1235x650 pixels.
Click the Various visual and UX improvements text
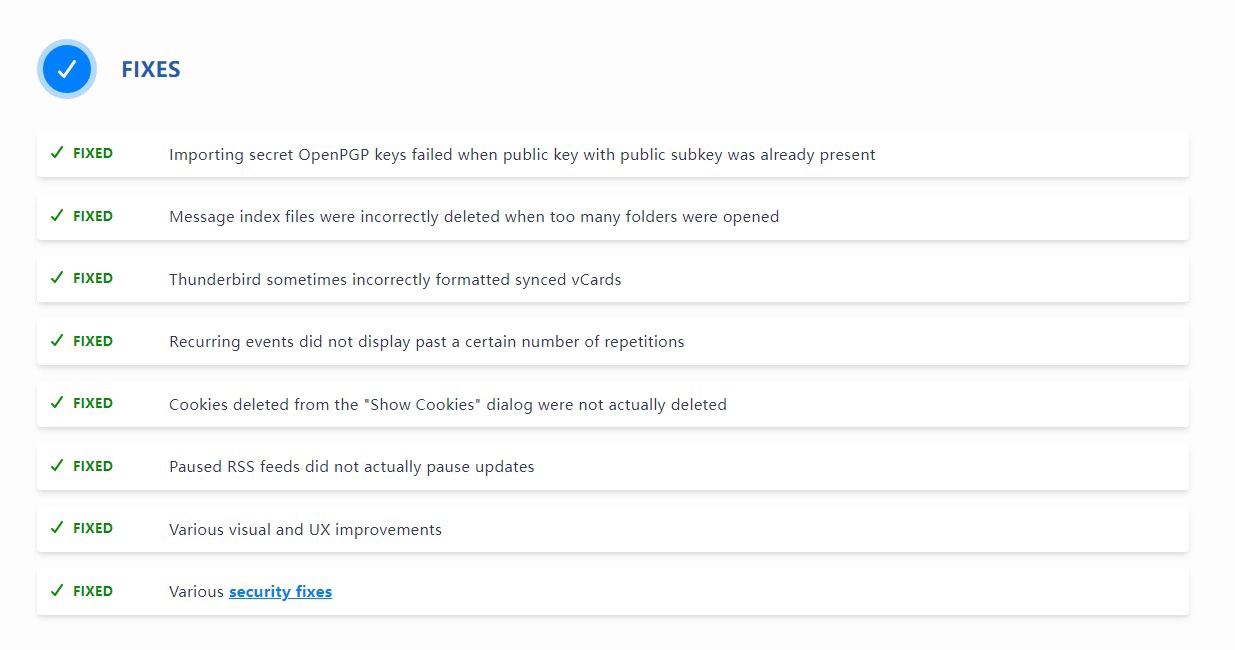point(305,530)
